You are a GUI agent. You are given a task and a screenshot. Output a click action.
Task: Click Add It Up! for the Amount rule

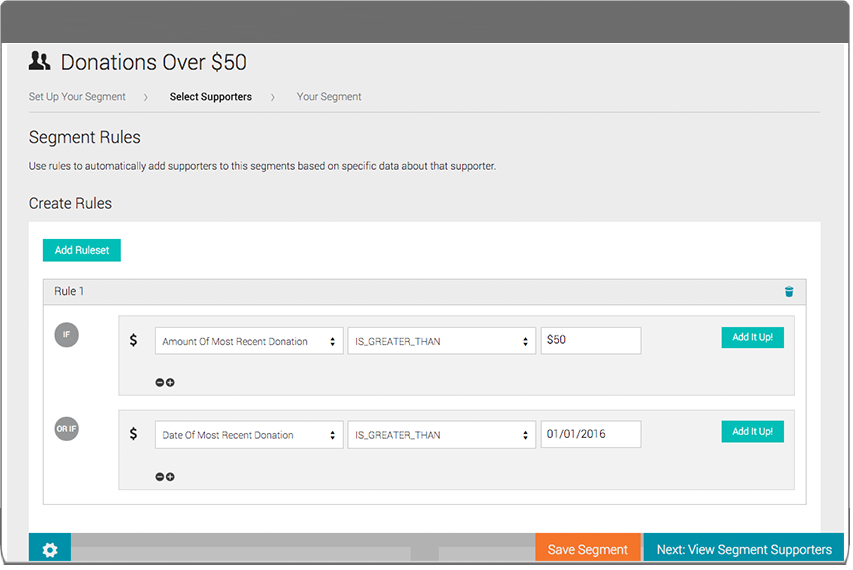pos(752,337)
